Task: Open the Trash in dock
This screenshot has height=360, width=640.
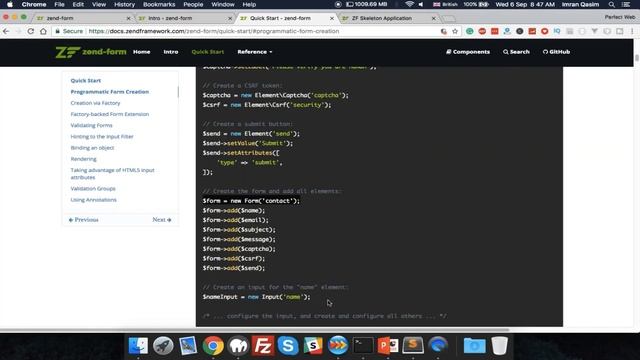Action: [499, 346]
